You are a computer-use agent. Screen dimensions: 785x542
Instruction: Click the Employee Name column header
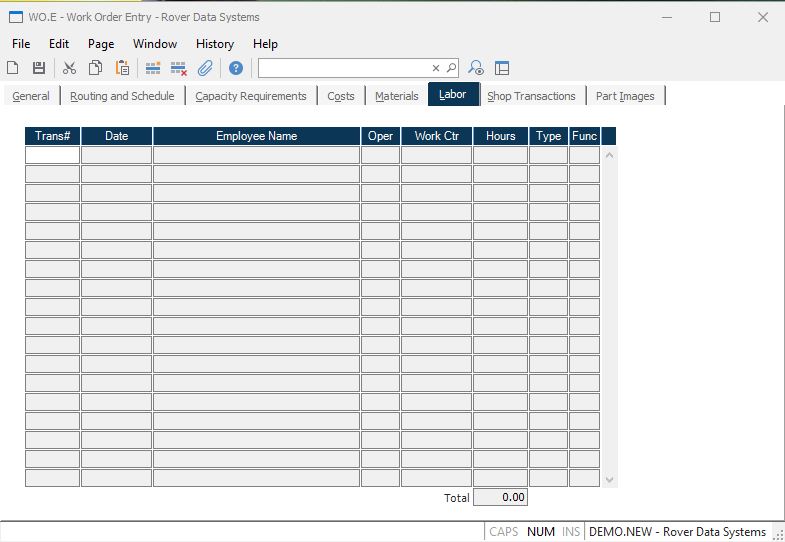pos(256,136)
